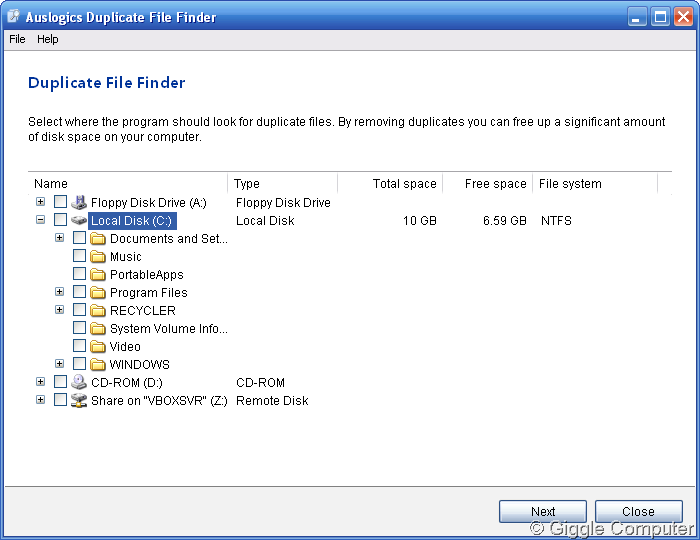The height and width of the screenshot is (540, 700).
Task: Expand the Floppy Disk Drive (A:) node
Action: click(41, 202)
